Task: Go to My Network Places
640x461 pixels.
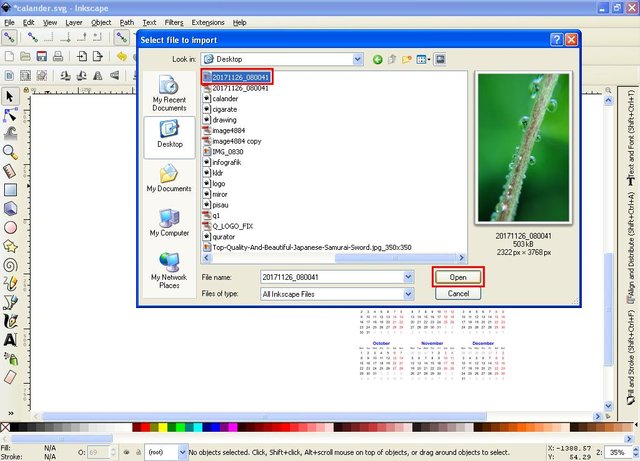Action: pos(169,270)
